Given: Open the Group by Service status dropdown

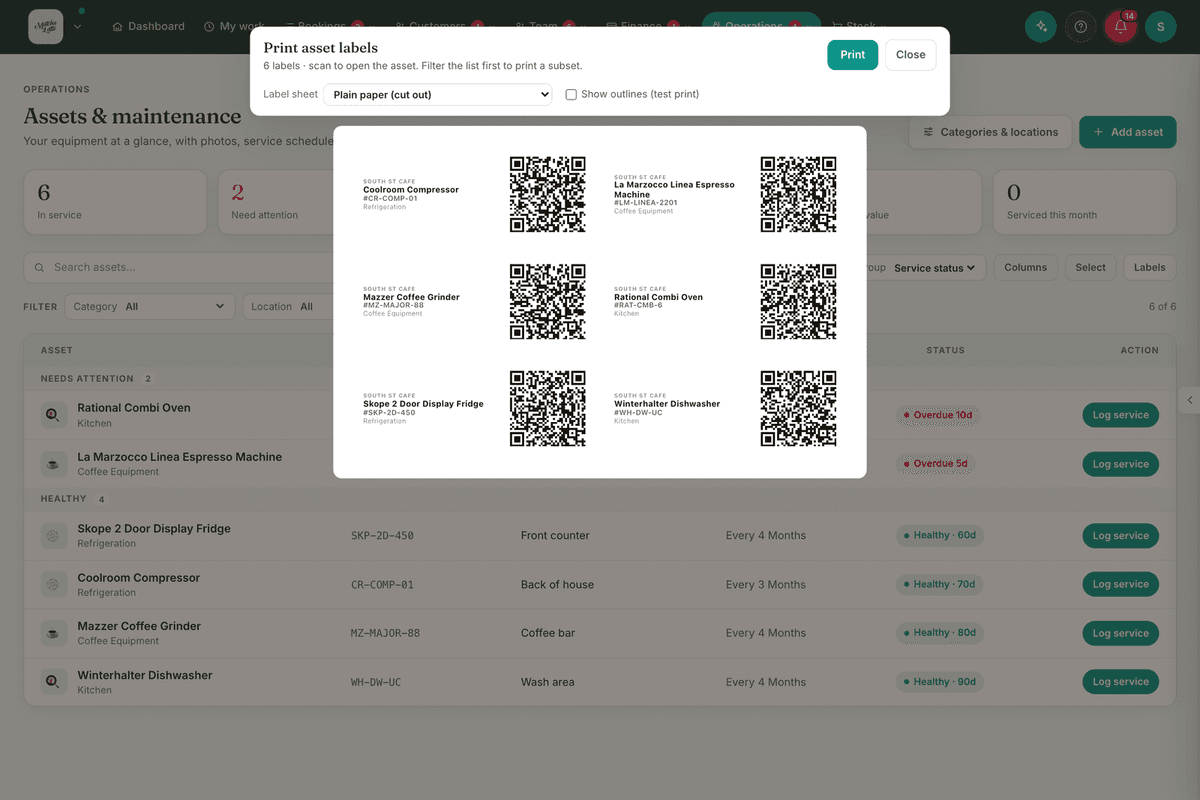Looking at the screenshot, I should click(x=932, y=268).
